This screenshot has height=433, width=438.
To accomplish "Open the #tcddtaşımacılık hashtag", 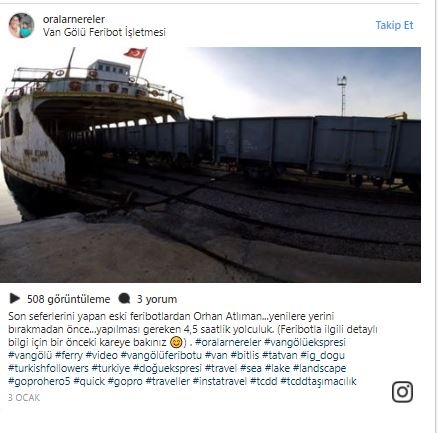I will (318, 381).
